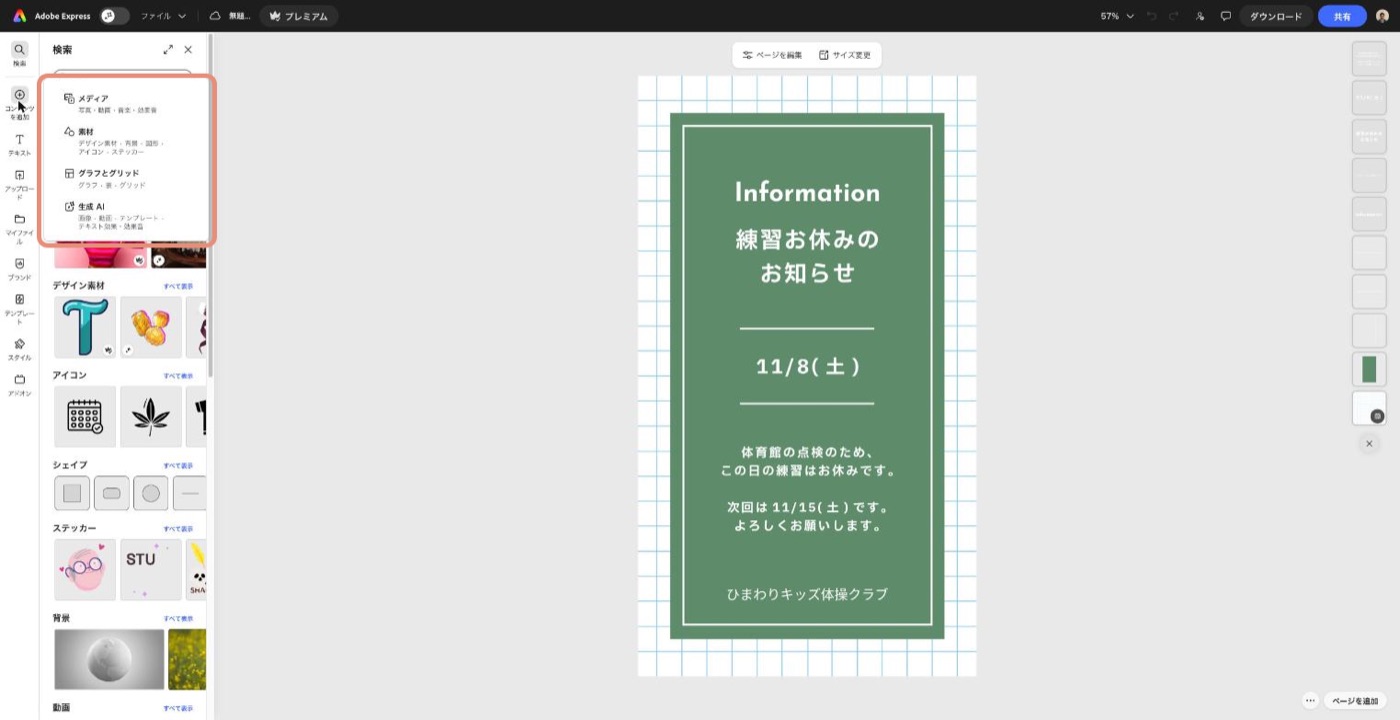This screenshot has height=720, width=1400.
Task: Click the Adobe Express logo
Action: 19,16
